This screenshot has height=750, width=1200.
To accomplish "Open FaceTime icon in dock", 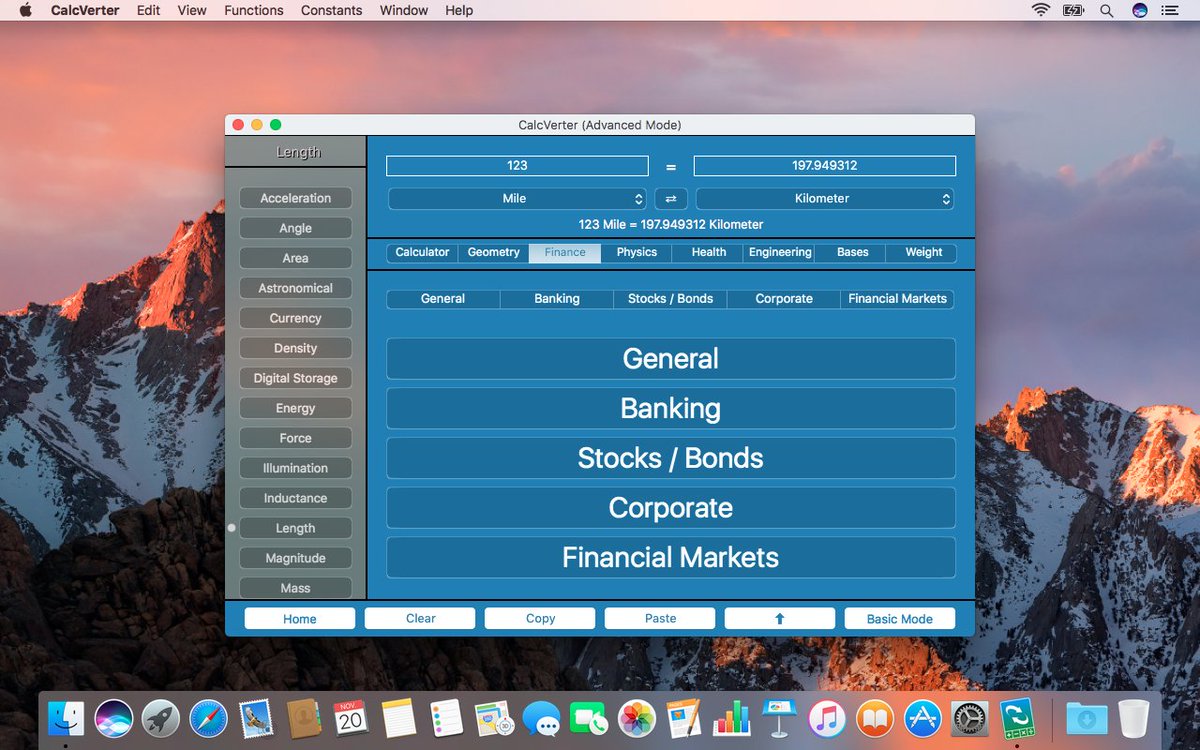I will pos(589,718).
